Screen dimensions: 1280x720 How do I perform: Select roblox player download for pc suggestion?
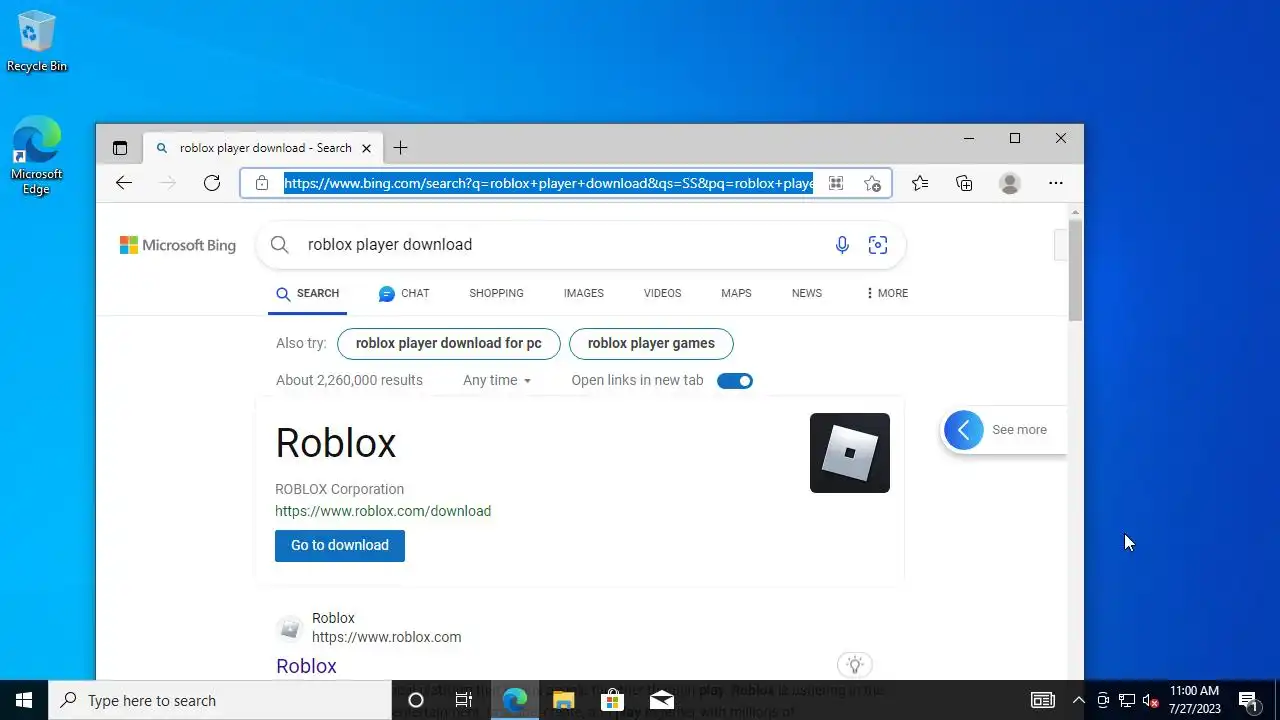click(x=449, y=343)
